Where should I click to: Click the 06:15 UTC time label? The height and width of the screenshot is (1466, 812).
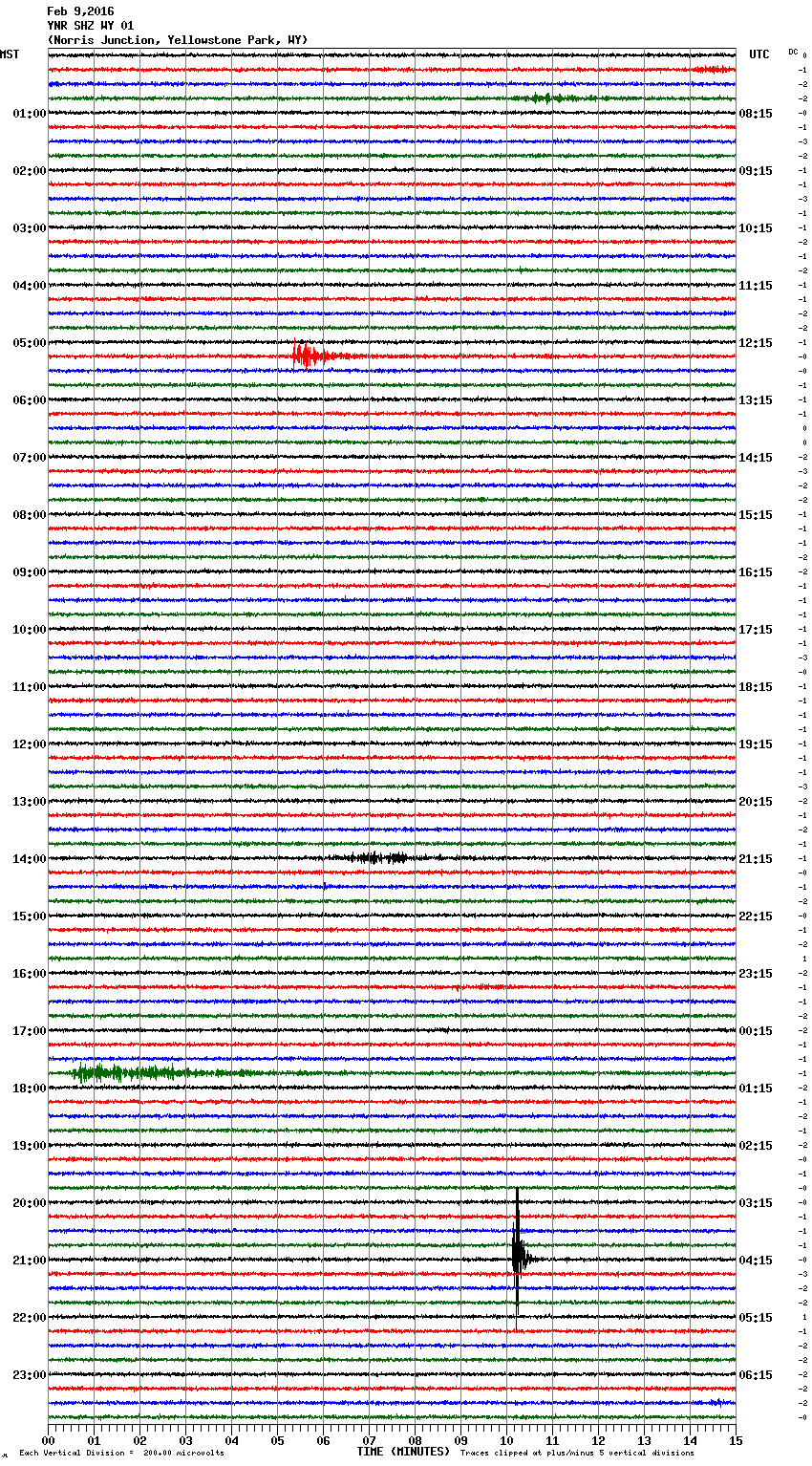[x=756, y=1375]
